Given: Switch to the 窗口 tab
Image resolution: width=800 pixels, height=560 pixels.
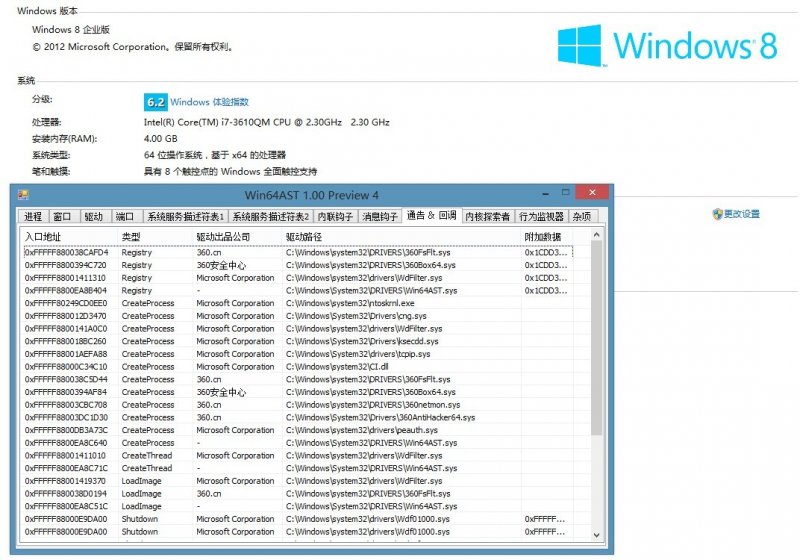Looking at the screenshot, I should coord(62,216).
